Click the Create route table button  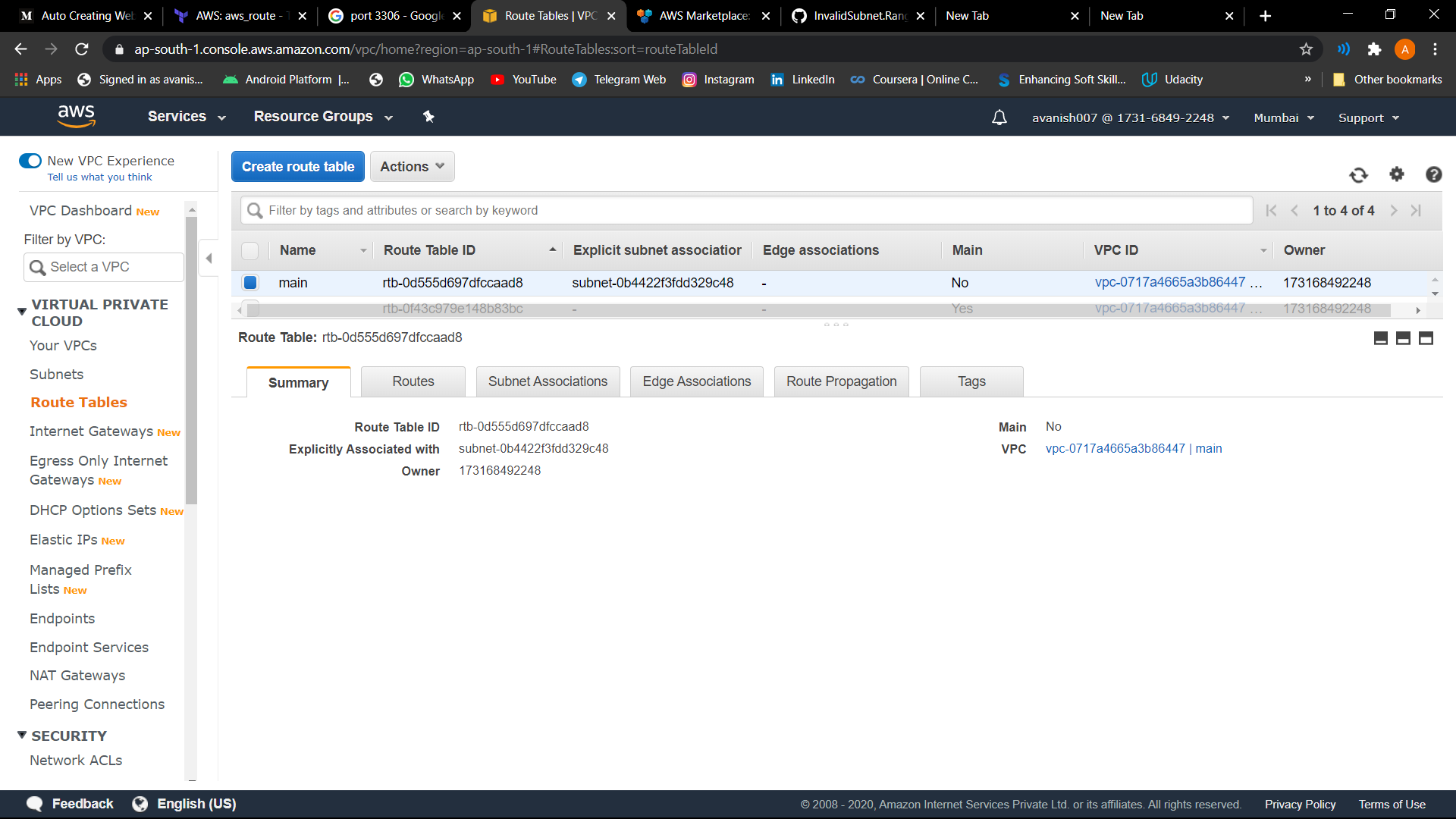[297, 166]
